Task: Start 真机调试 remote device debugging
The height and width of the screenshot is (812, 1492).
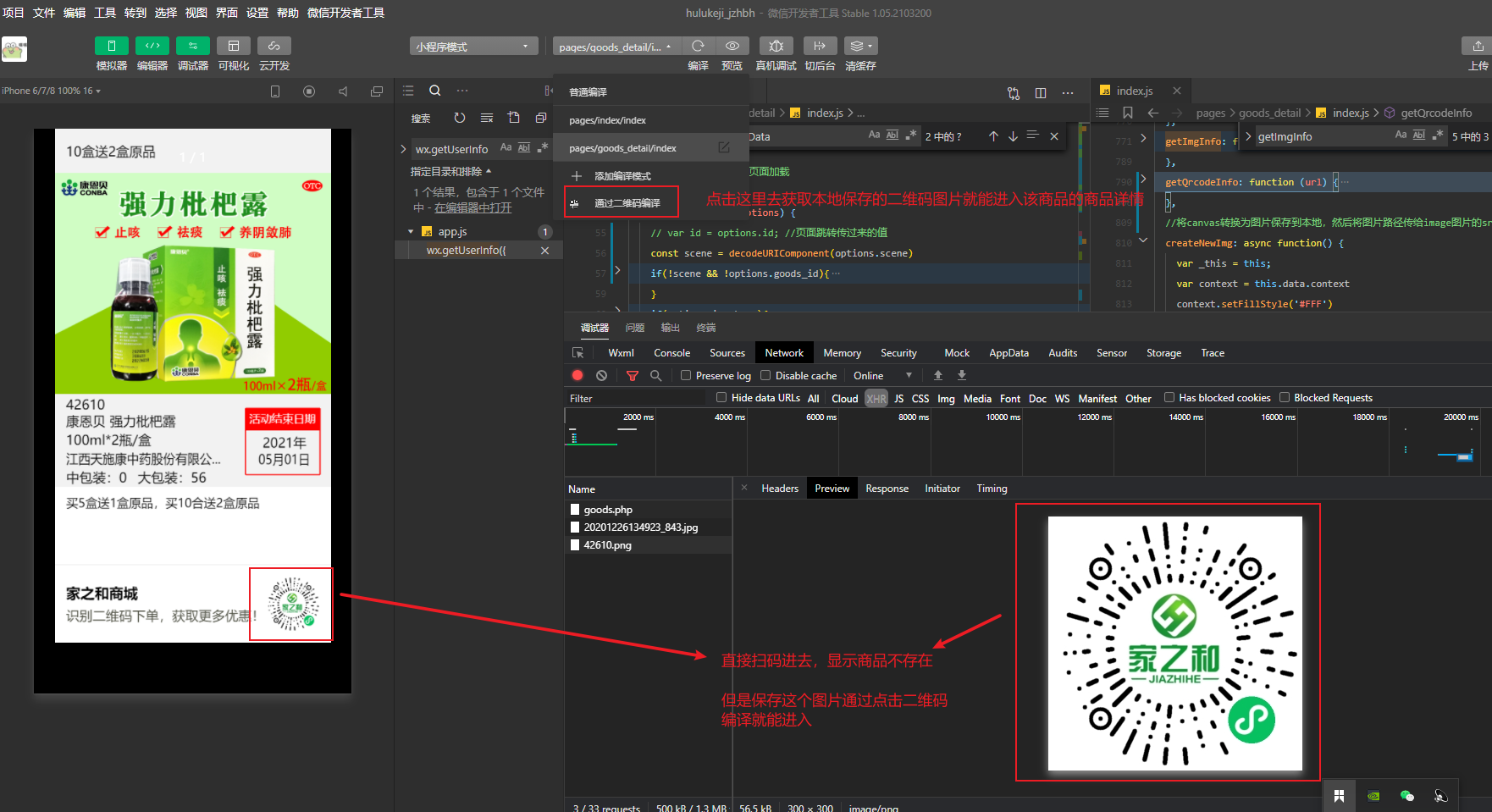Action: click(x=776, y=46)
